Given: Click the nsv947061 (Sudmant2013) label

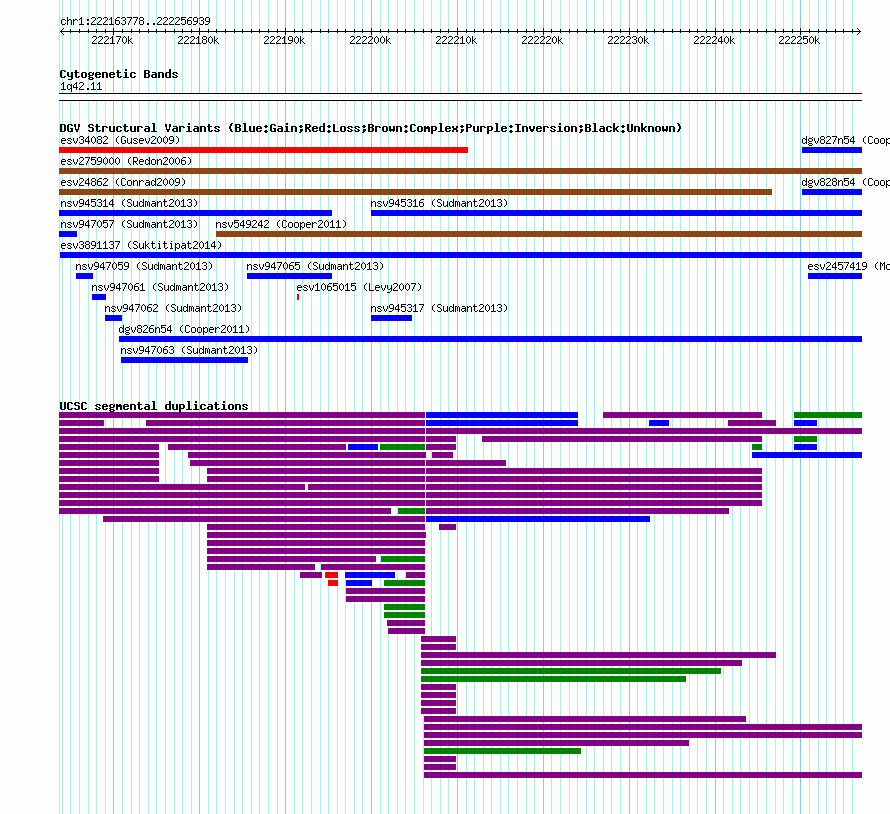Looking at the screenshot, I should pyautogui.click(x=160, y=287).
